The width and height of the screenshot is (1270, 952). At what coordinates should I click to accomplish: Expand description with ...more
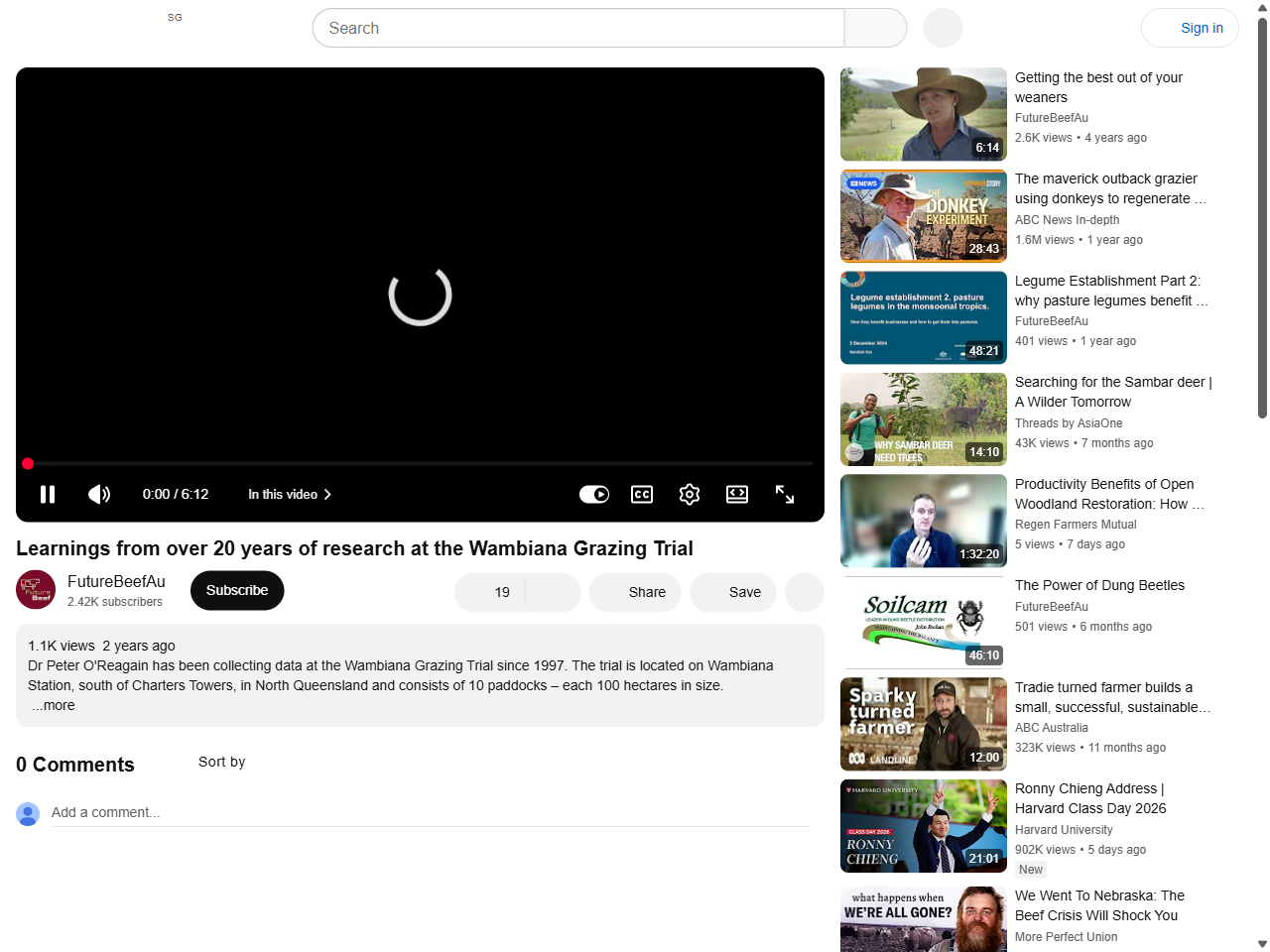[x=54, y=705]
